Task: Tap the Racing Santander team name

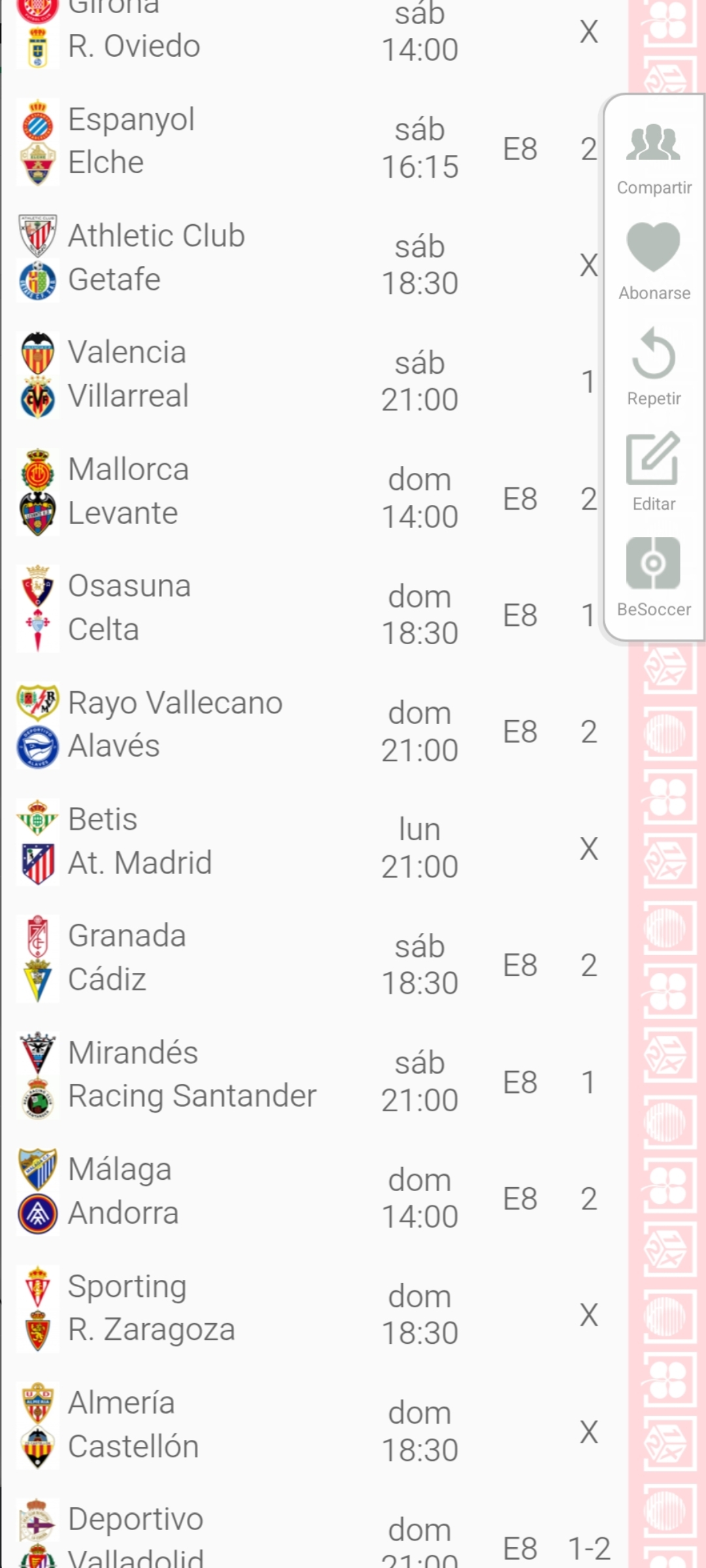Action: (x=192, y=1096)
